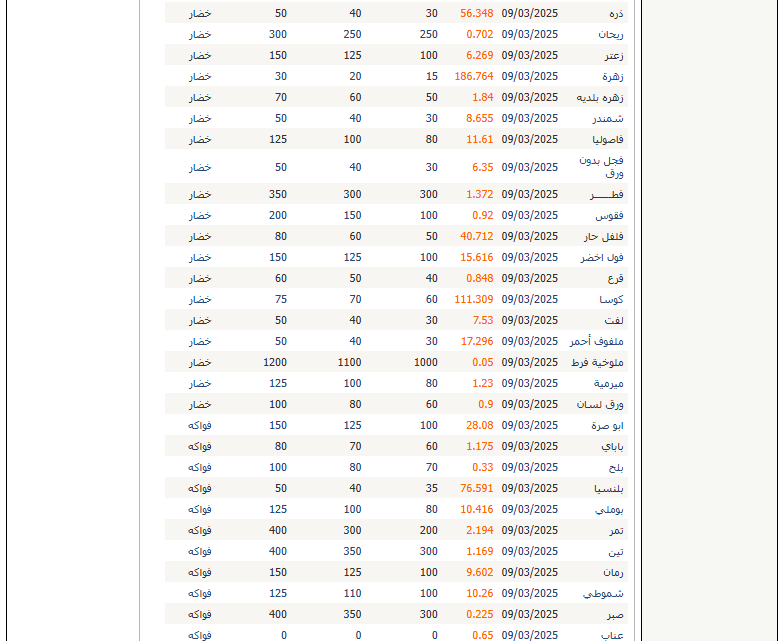The height and width of the screenshot is (641, 783).
Task: Click the فواكه category in the رمان row
Action: [x=200, y=572]
